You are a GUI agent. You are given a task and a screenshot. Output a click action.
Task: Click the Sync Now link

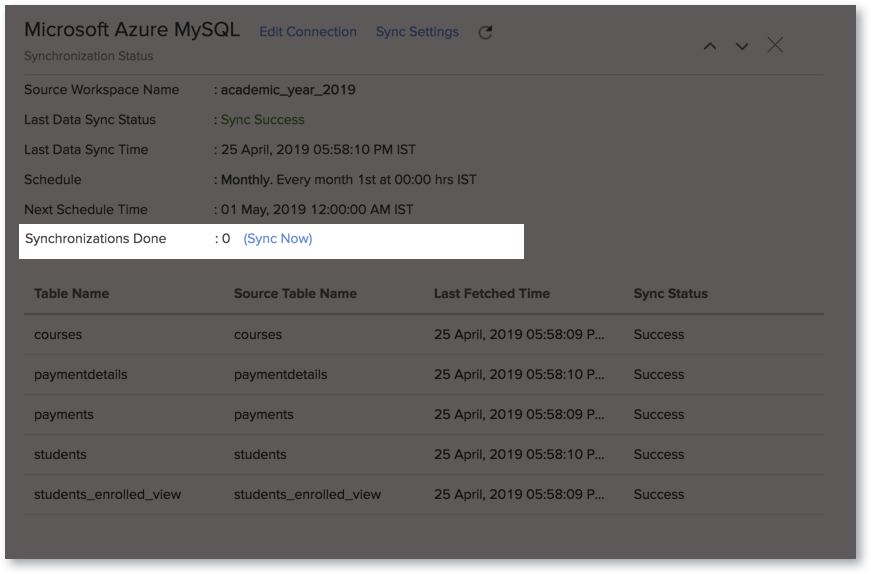point(278,239)
